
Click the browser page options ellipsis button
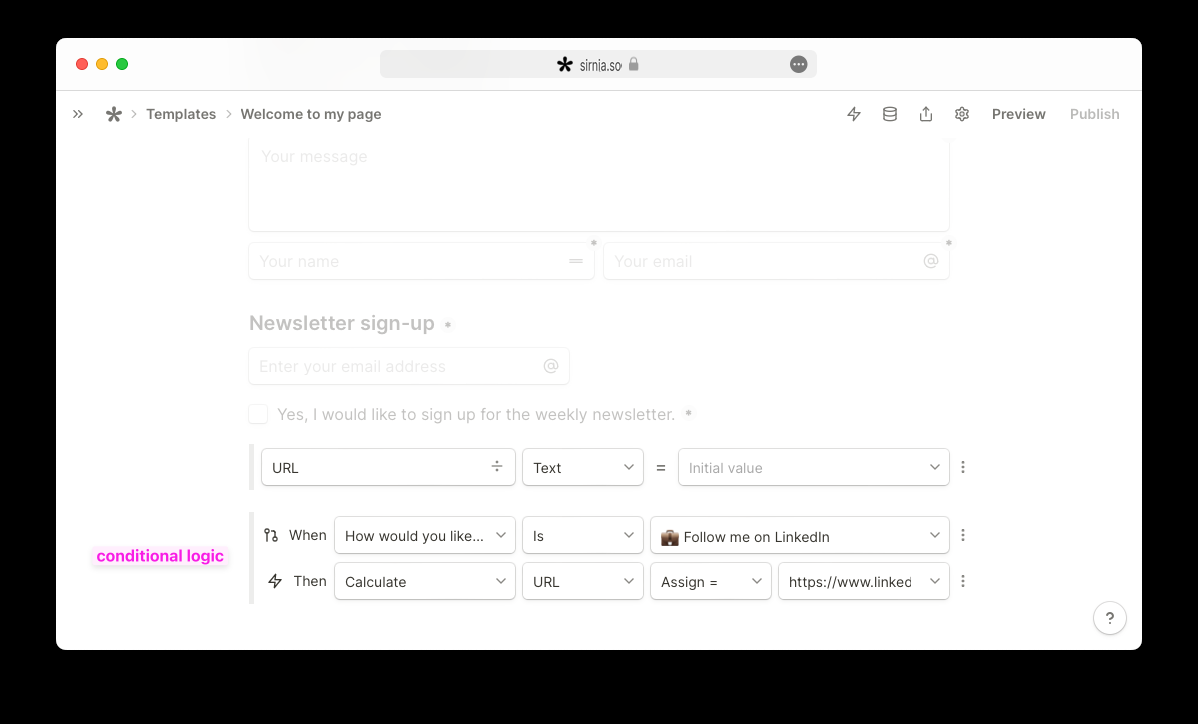798,64
